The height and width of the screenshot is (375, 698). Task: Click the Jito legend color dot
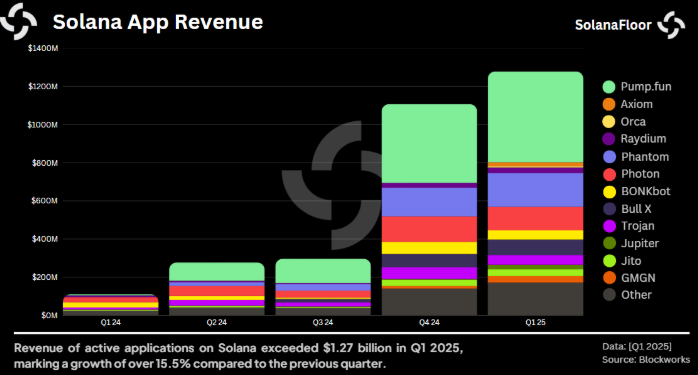pyautogui.click(x=609, y=261)
